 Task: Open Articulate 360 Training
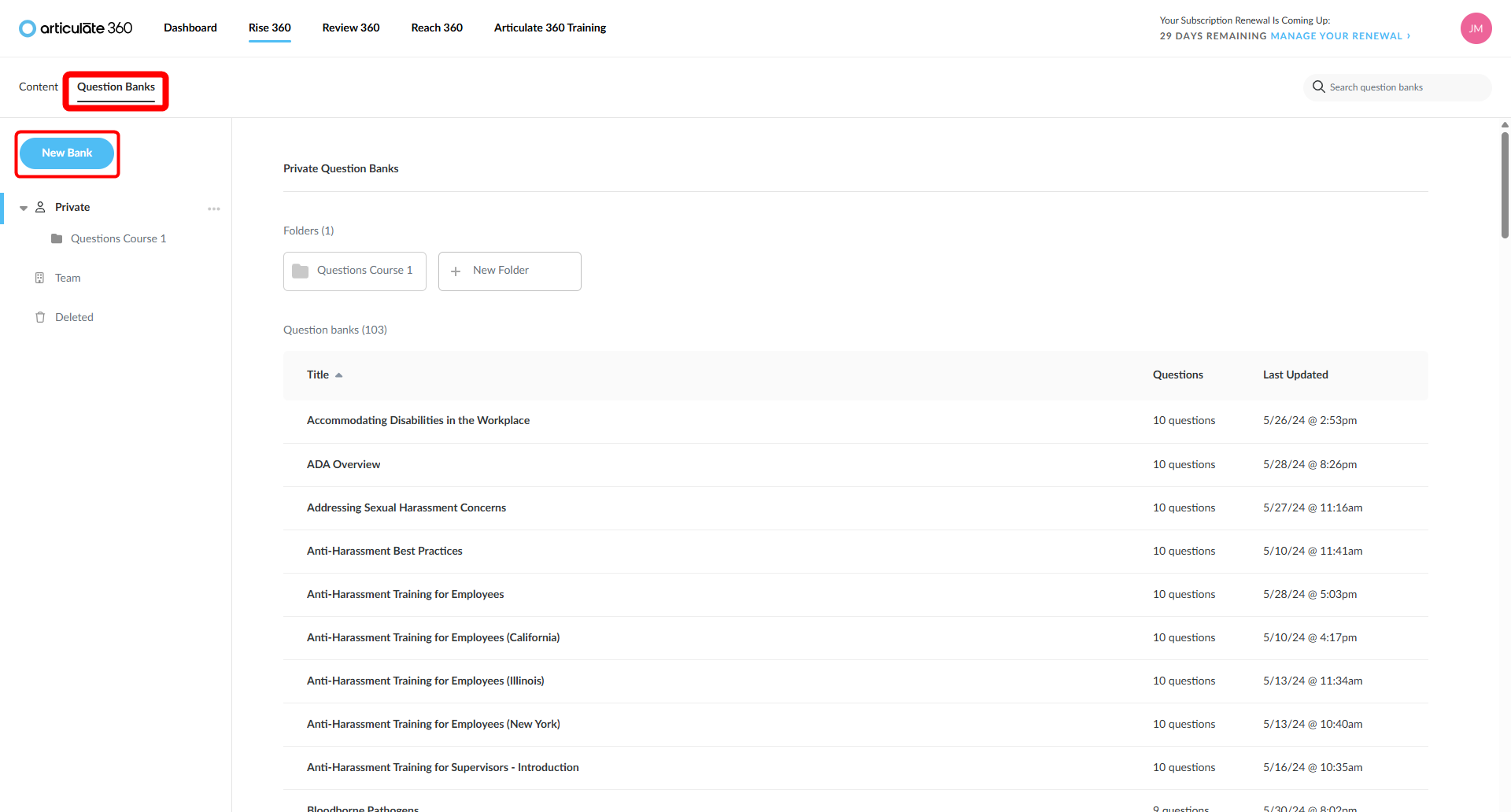tap(550, 28)
